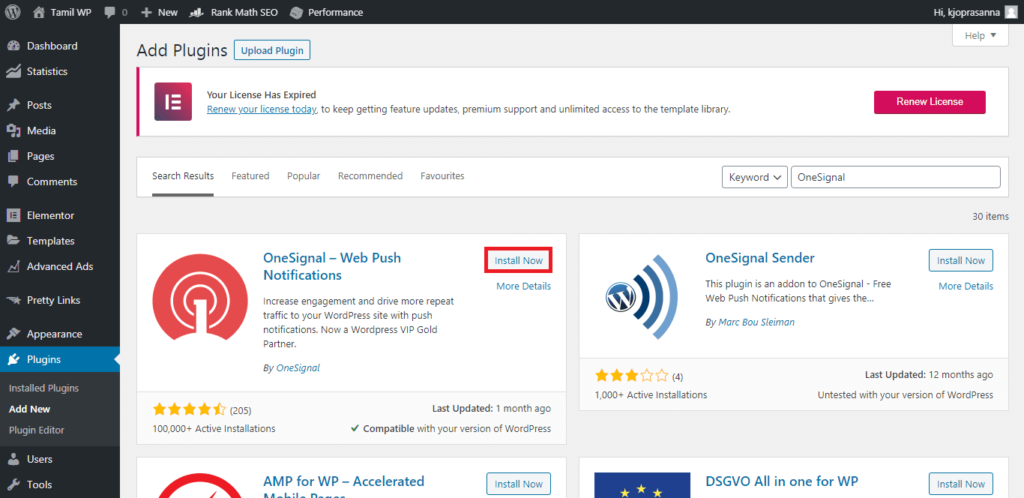The image size is (1024, 498).
Task: Open More Details for OneSignal Web Push
Action: pyautogui.click(x=523, y=287)
